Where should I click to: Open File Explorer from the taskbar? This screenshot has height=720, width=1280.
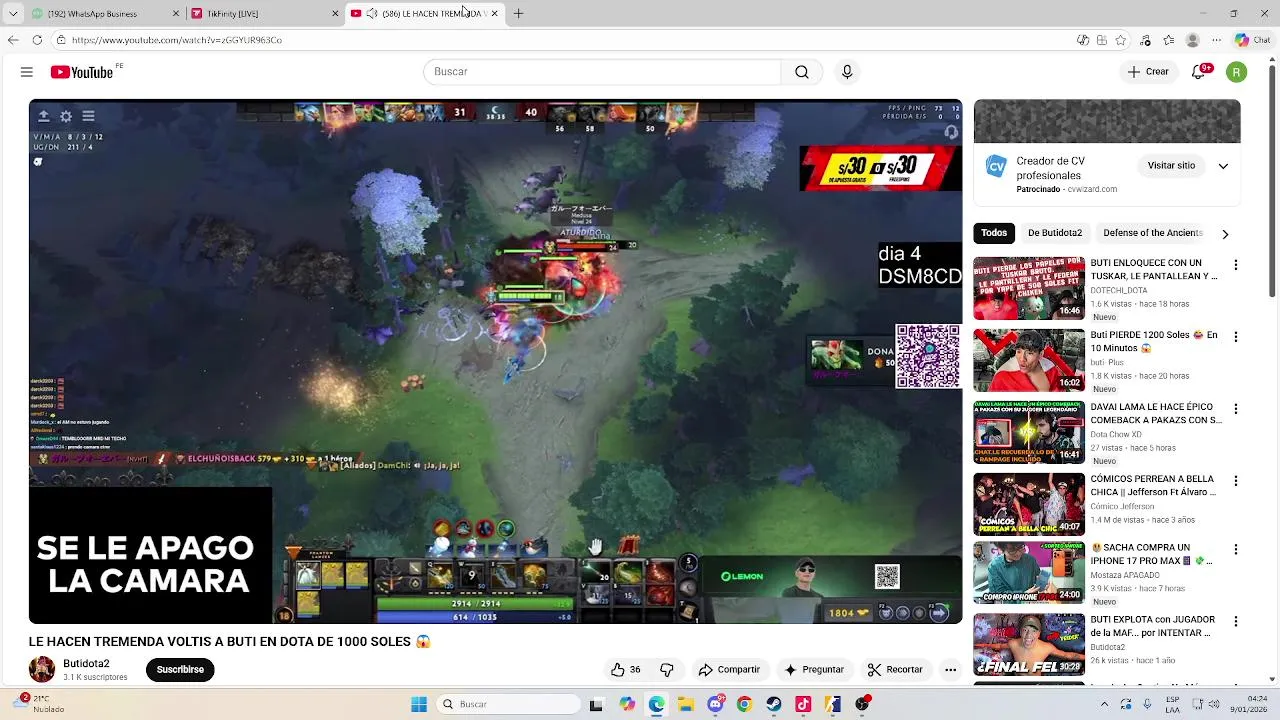point(686,704)
